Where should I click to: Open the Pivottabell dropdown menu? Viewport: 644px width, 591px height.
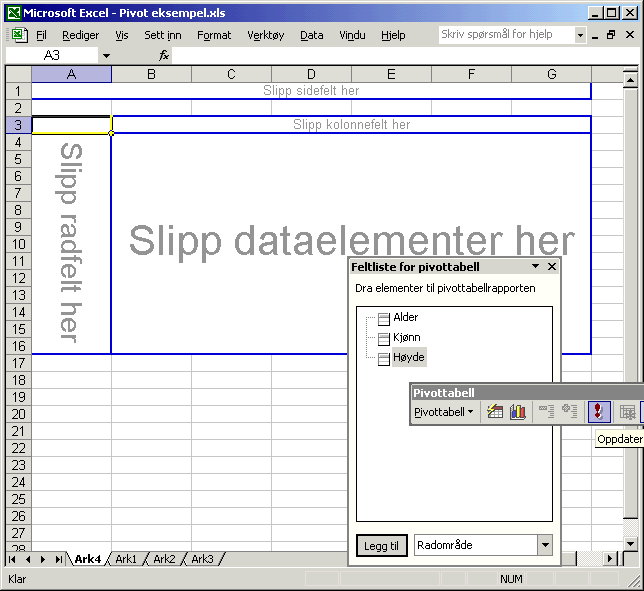(444, 412)
